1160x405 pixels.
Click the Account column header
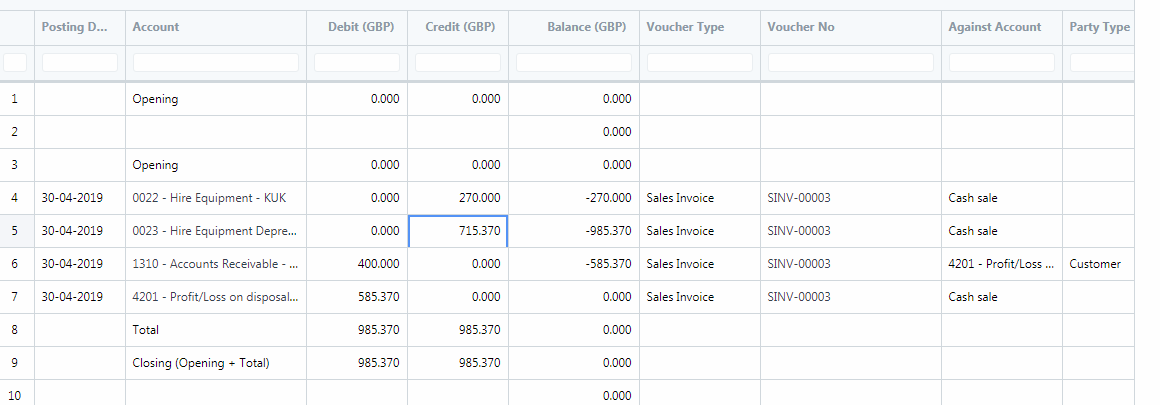216,27
